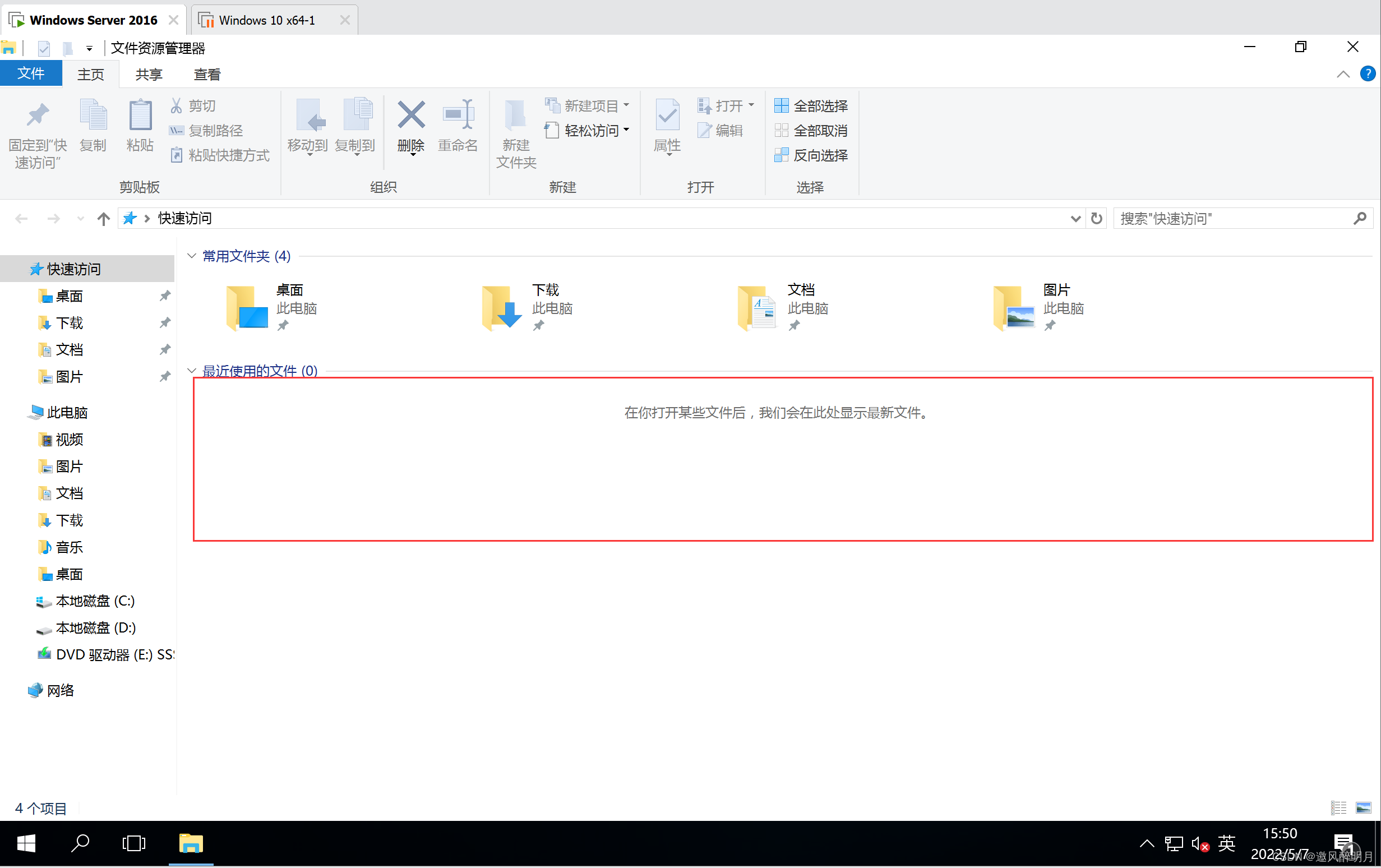The width and height of the screenshot is (1381, 868).
Task: Click the Delete (删除) X icon
Action: coord(411,115)
